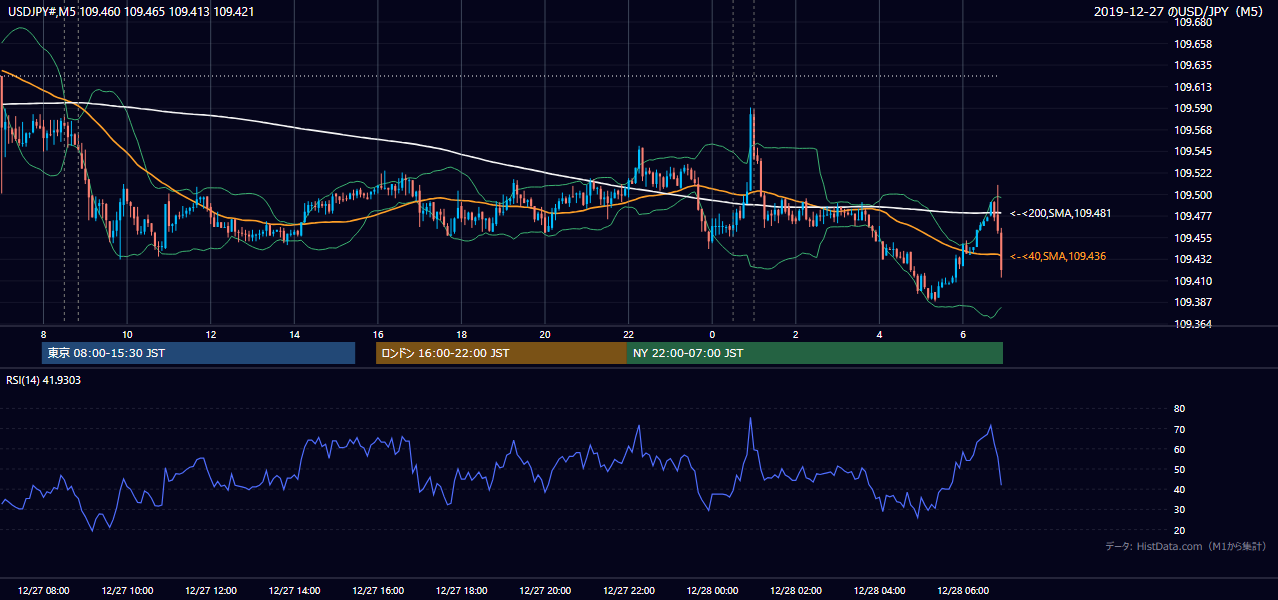Viewport: 1278px width, 600px height.
Task: Click price axis value 109.455
Action: (1193, 238)
